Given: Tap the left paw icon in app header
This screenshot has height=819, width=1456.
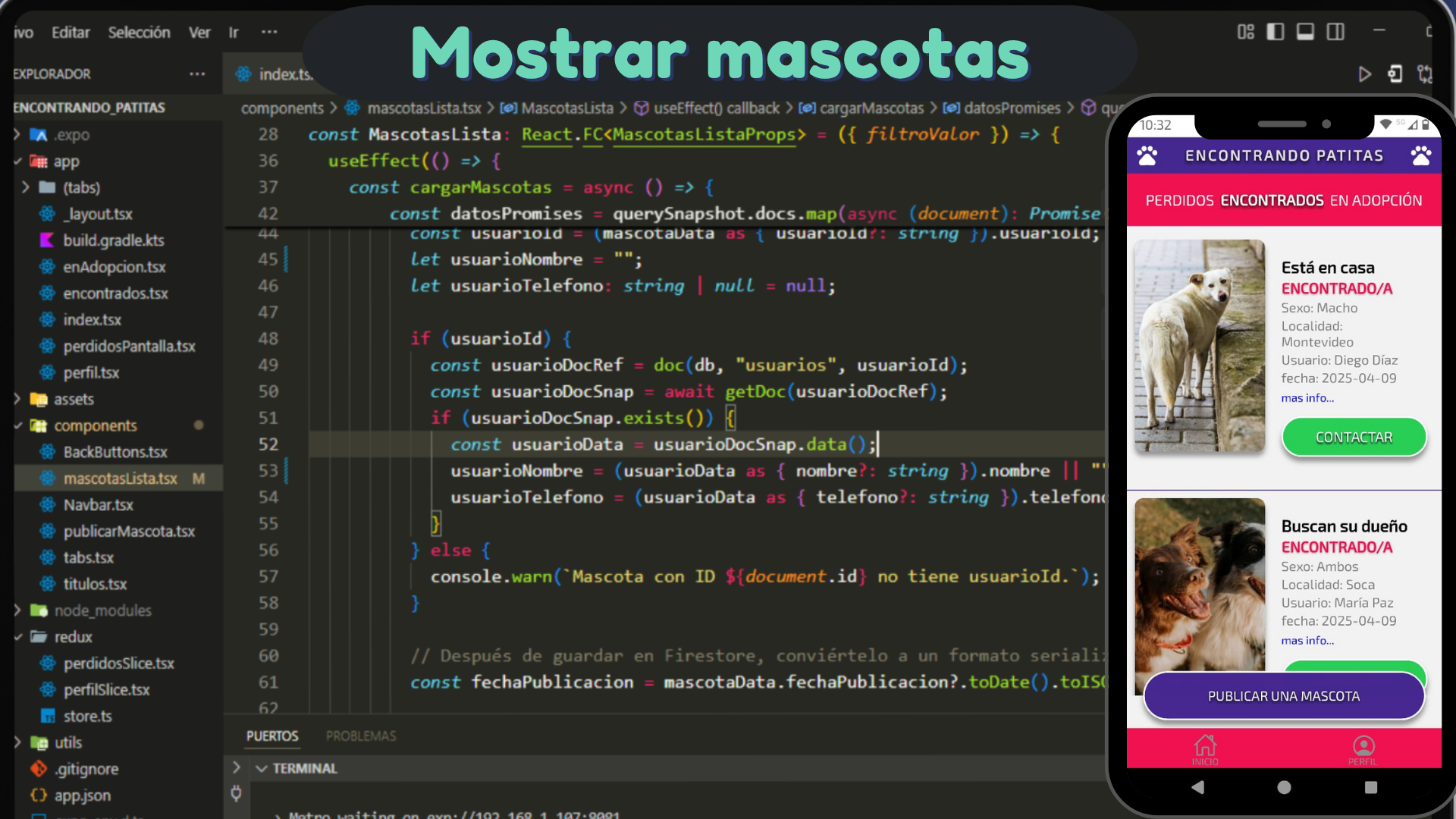Looking at the screenshot, I should tap(1147, 156).
